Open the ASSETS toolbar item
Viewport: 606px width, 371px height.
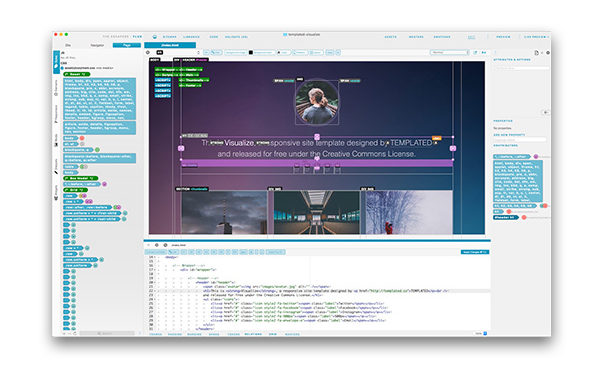coord(390,37)
